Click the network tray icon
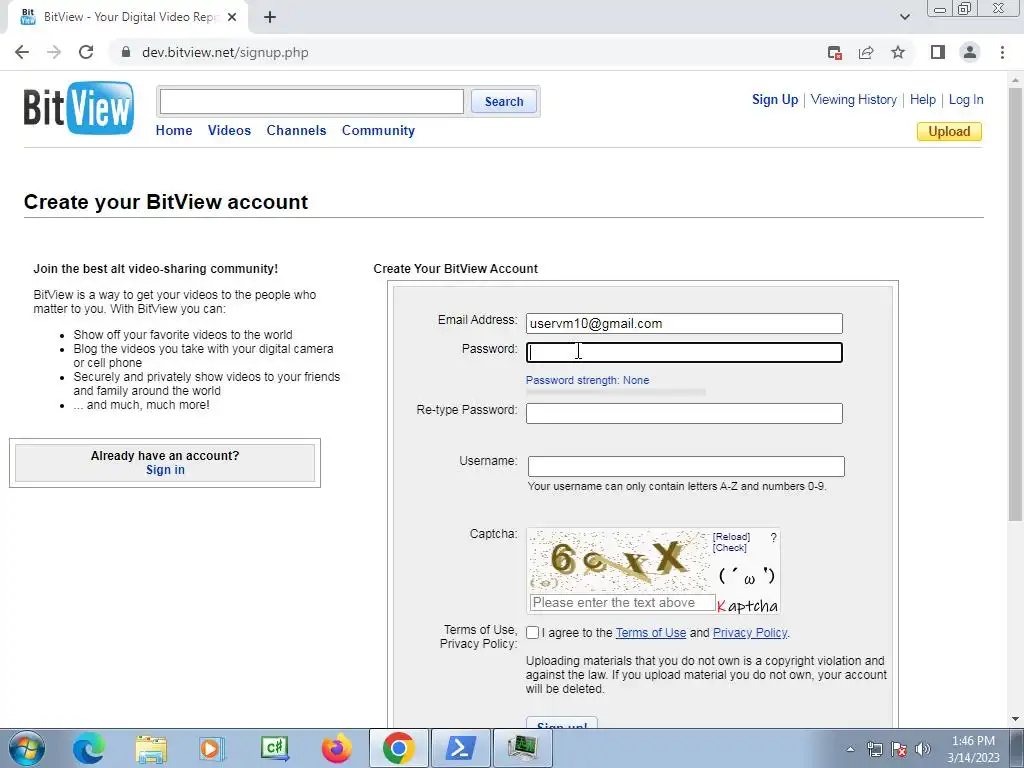This screenshot has width=1024, height=768. pyautogui.click(x=874, y=749)
